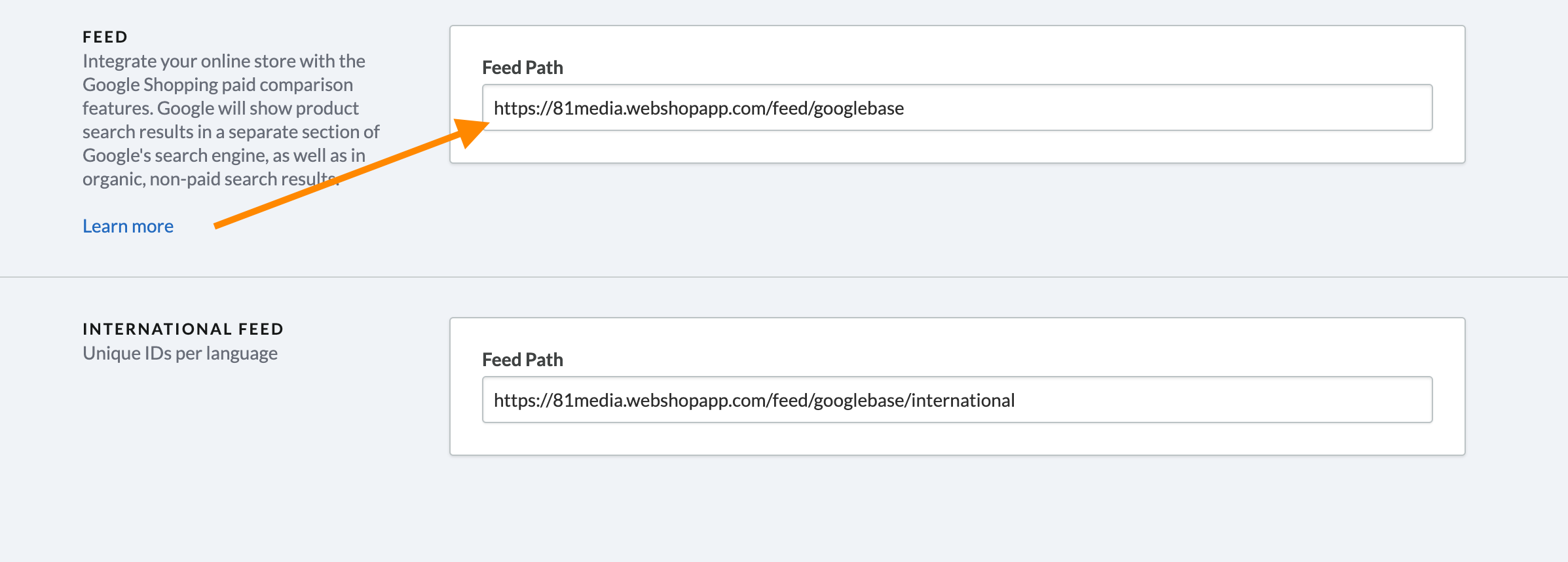Image resolution: width=1568 pixels, height=562 pixels.
Task: Click the Feed Path label in Feed card
Action: click(523, 67)
